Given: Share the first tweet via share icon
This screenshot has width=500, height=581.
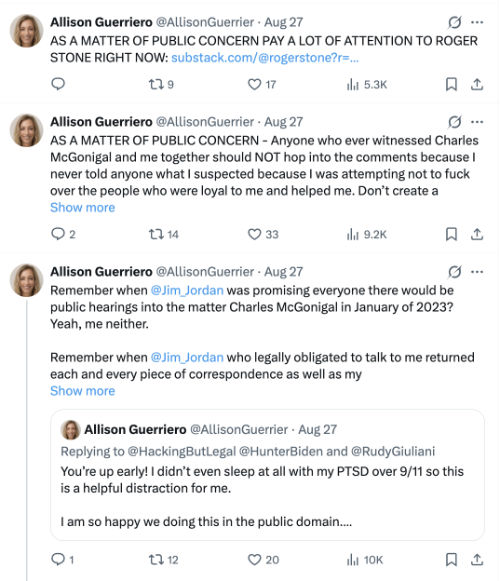Looking at the screenshot, I should click(x=477, y=84).
